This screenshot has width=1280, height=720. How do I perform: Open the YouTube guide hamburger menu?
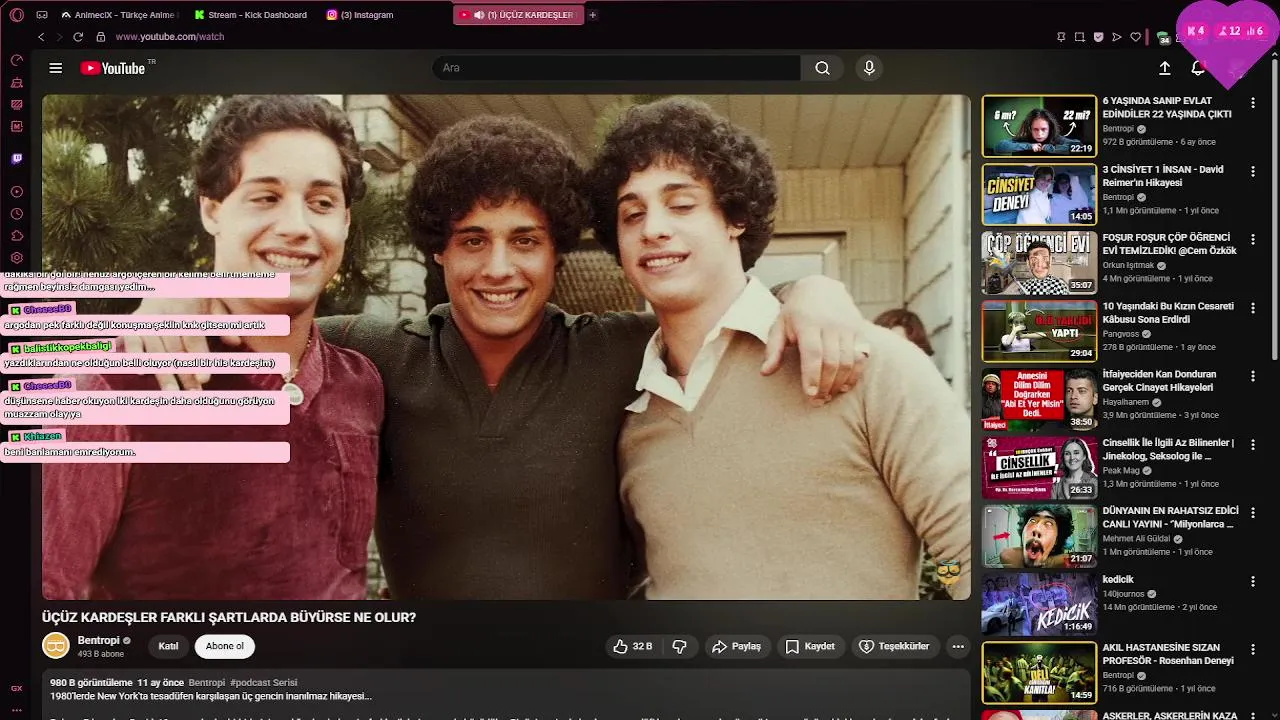[x=56, y=68]
